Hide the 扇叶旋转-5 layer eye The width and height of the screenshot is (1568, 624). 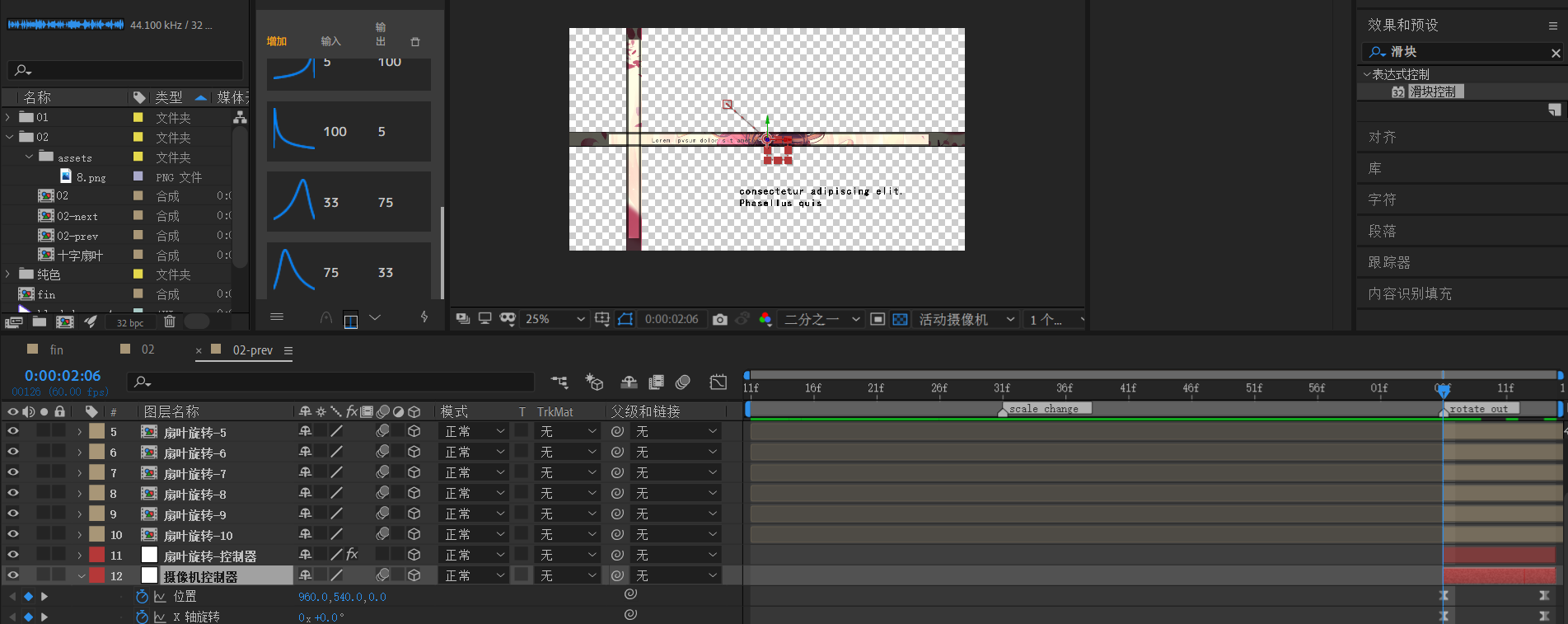12,430
